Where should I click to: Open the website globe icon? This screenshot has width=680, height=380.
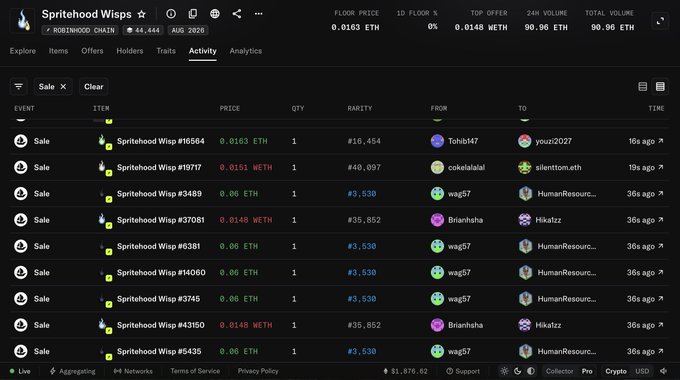point(215,14)
